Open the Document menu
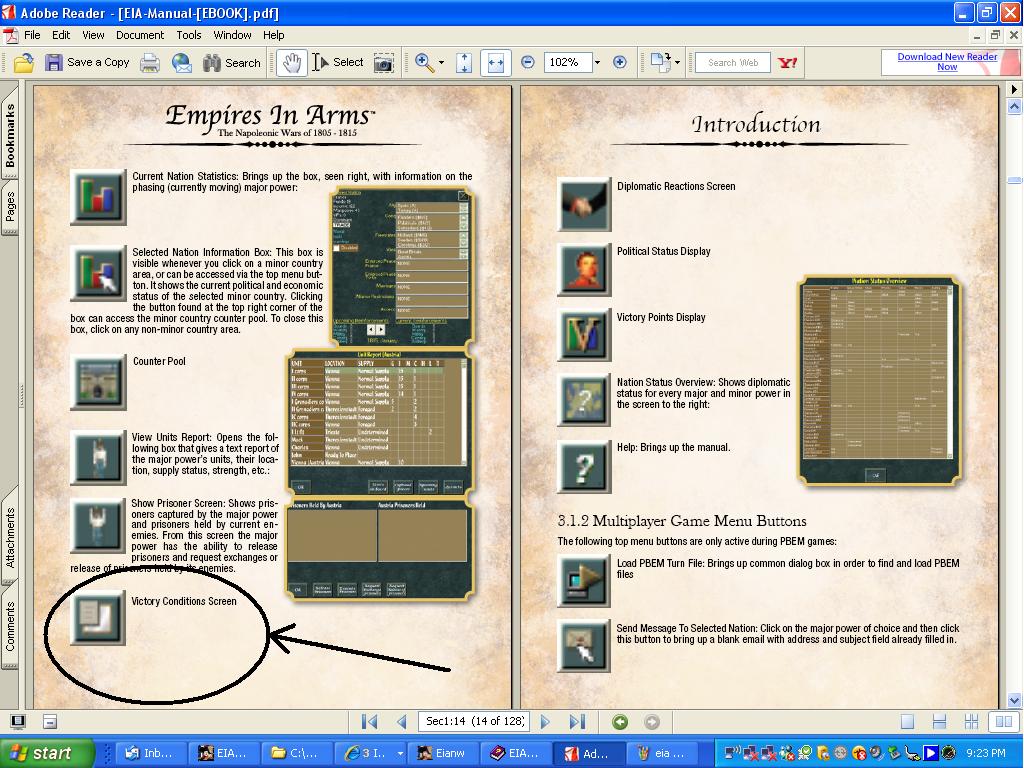1024x768 pixels. click(140, 35)
